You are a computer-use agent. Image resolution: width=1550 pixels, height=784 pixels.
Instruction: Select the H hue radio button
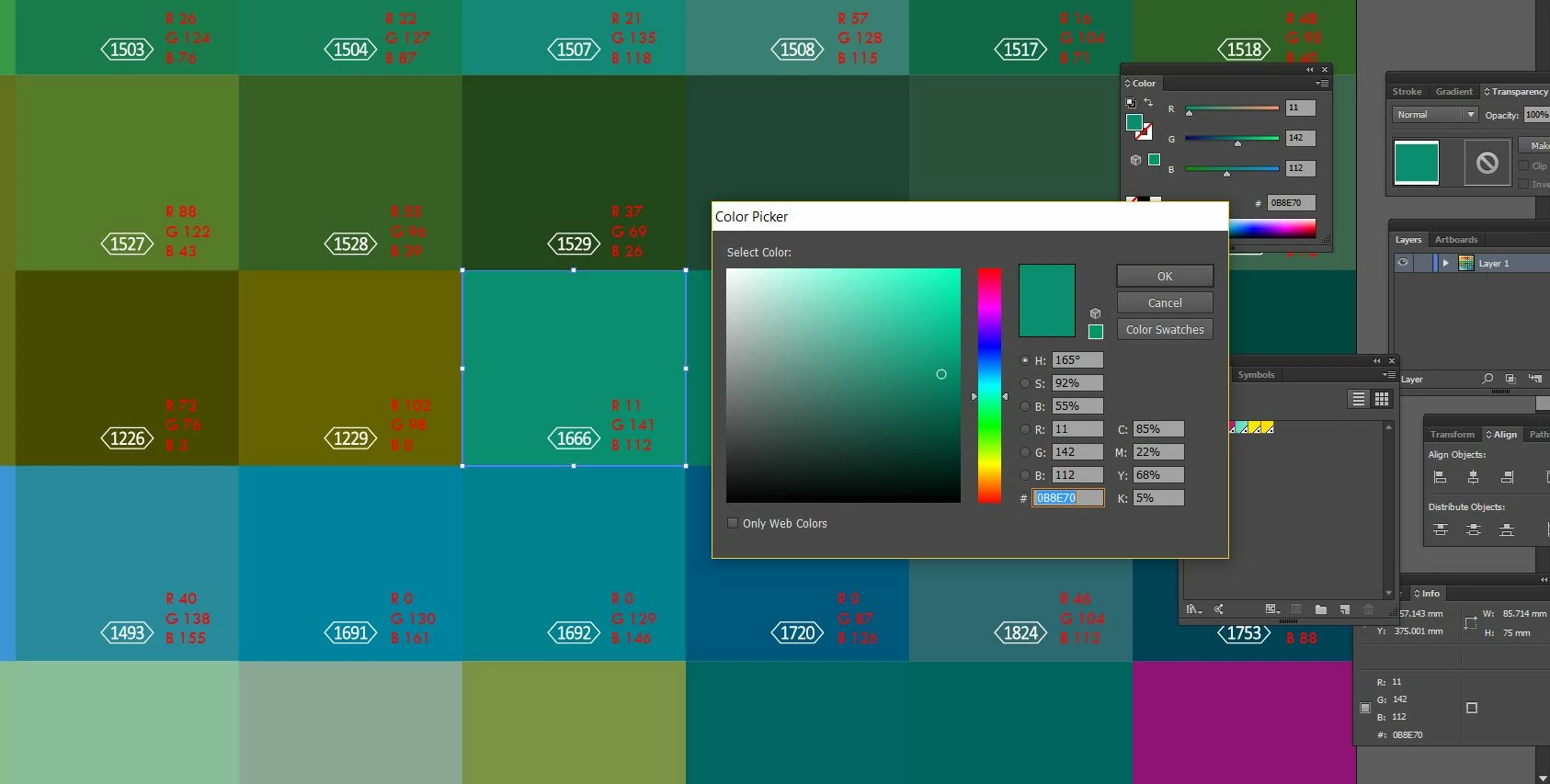[1025, 360]
